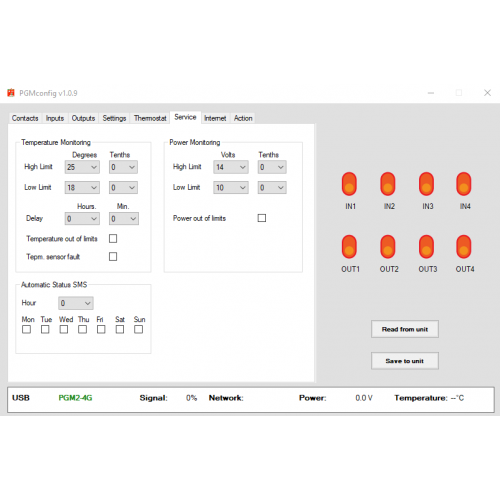The height and width of the screenshot is (500, 500).
Task: Tick the Mon checkbox for status SMS
Action: click(x=26, y=329)
